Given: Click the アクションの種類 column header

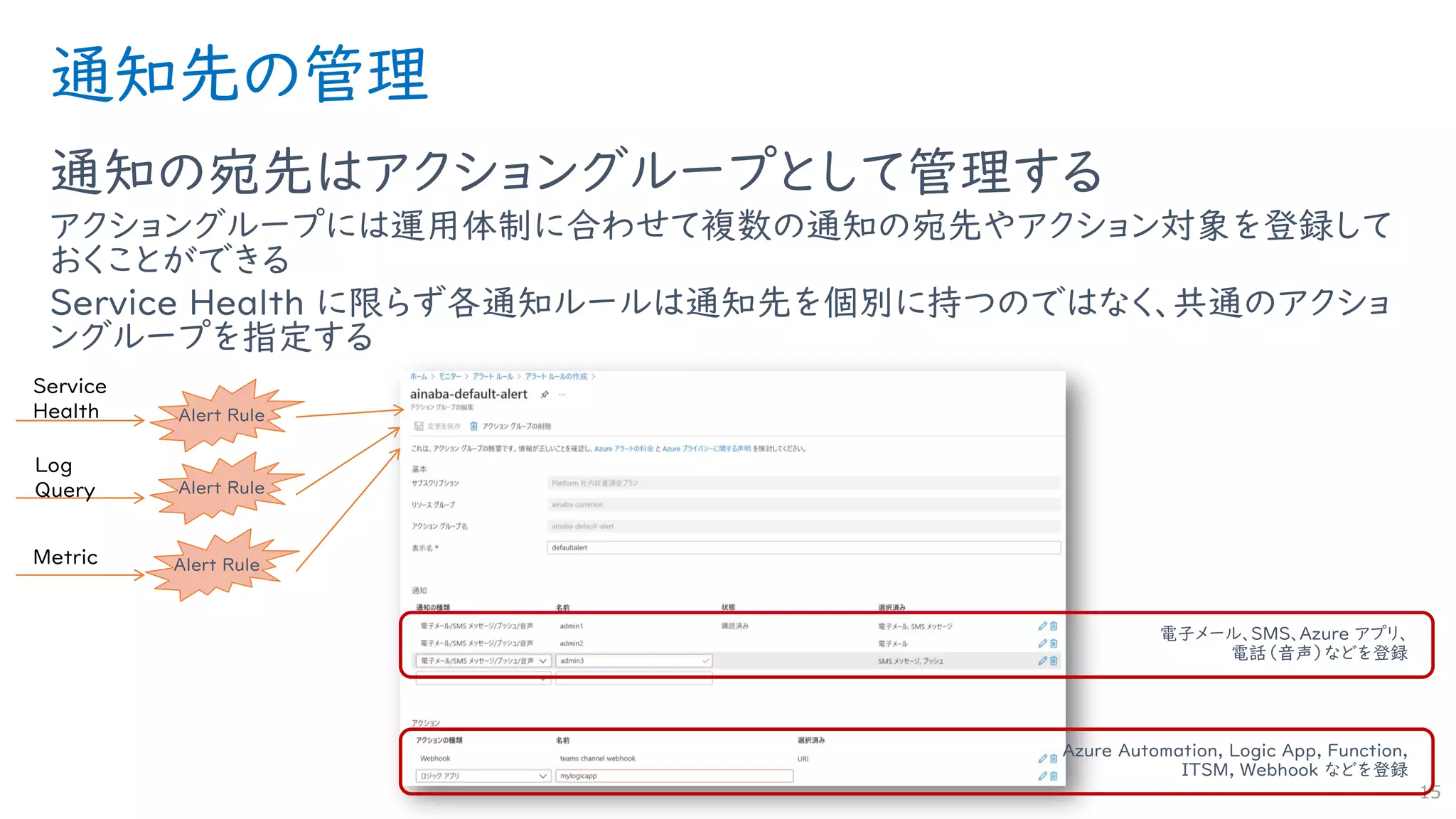Looking at the screenshot, I should pyautogui.click(x=439, y=740).
